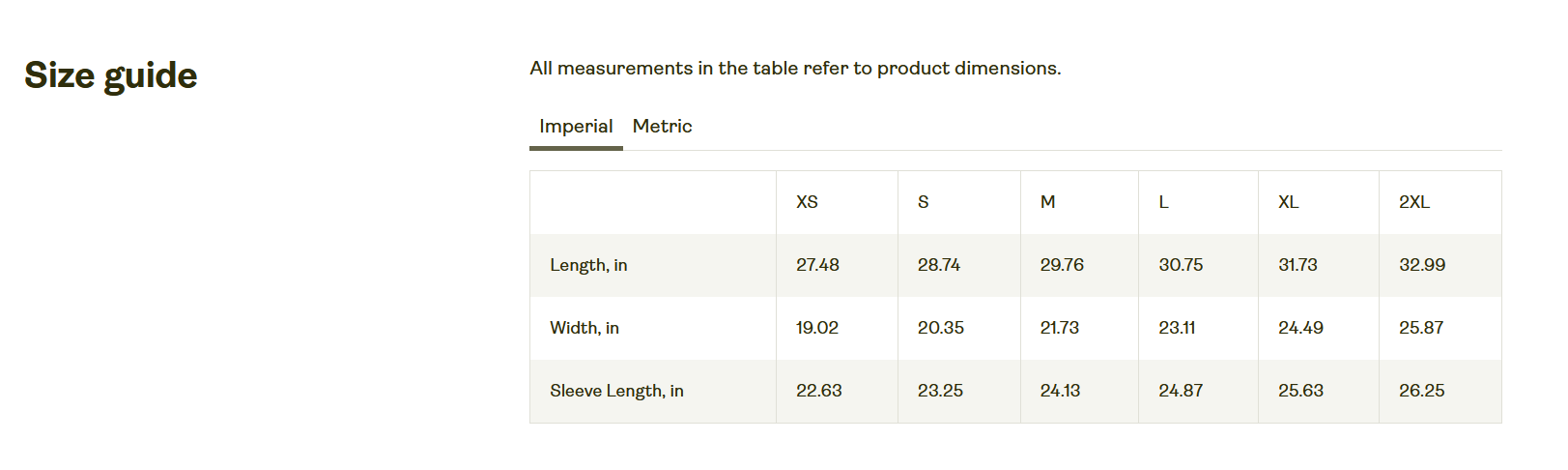Click the M width value 21.73
1568x470 pixels.
[x=1059, y=328]
